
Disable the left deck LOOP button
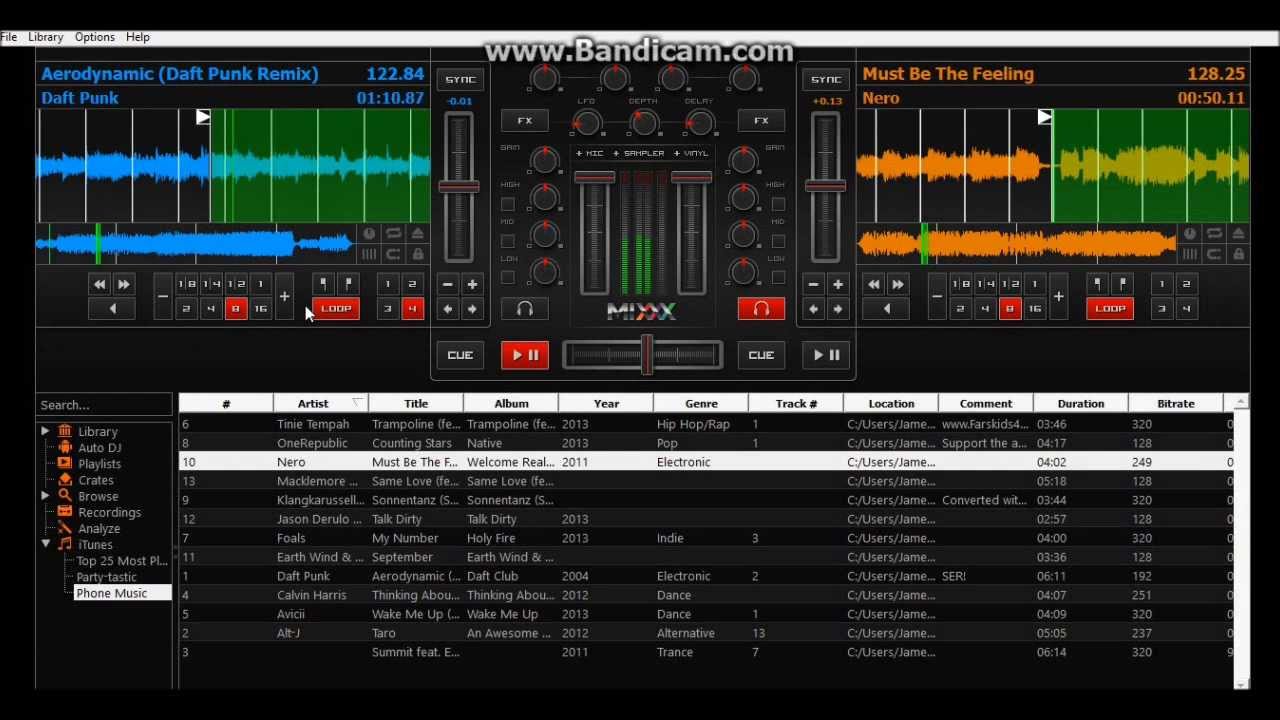click(x=336, y=309)
